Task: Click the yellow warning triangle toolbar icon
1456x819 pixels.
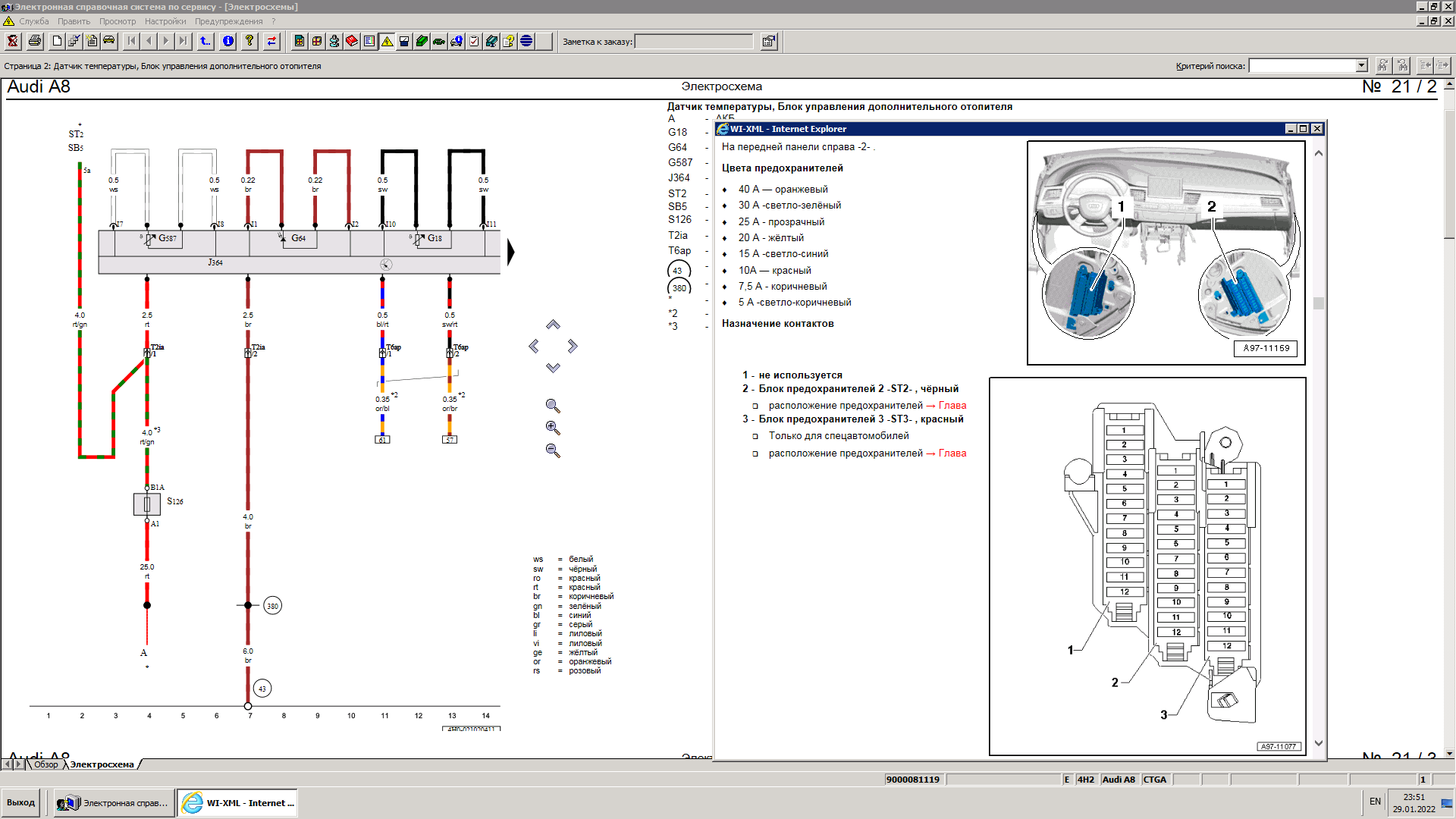Action: [x=387, y=41]
